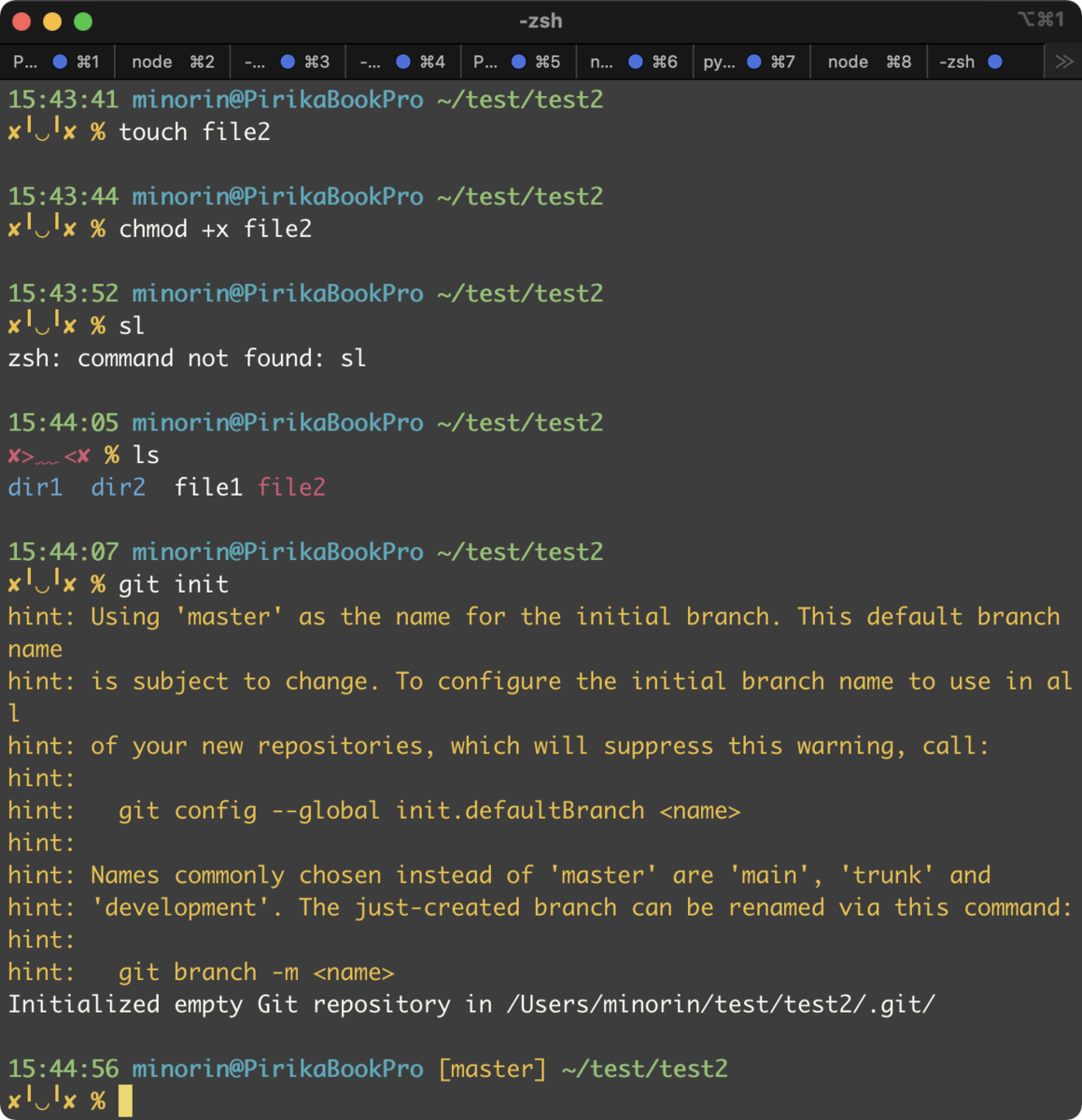Image resolution: width=1082 pixels, height=1120 pixels.
Task: Click the timestamp 15:43:44
Action: click(x=63, y=196)
